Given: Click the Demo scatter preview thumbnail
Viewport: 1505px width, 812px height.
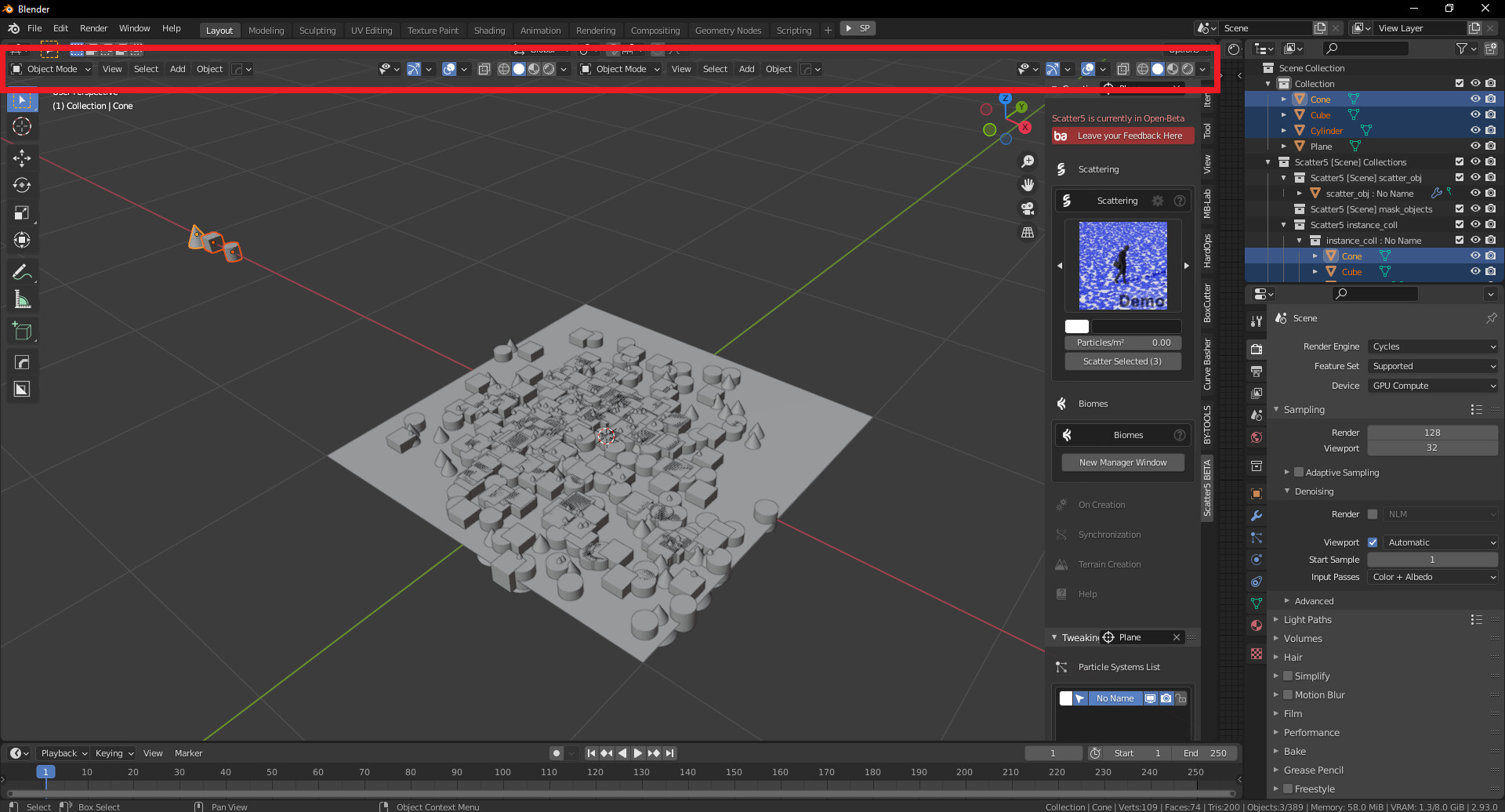Looking at the screenshot, I should click(1122, 265).
